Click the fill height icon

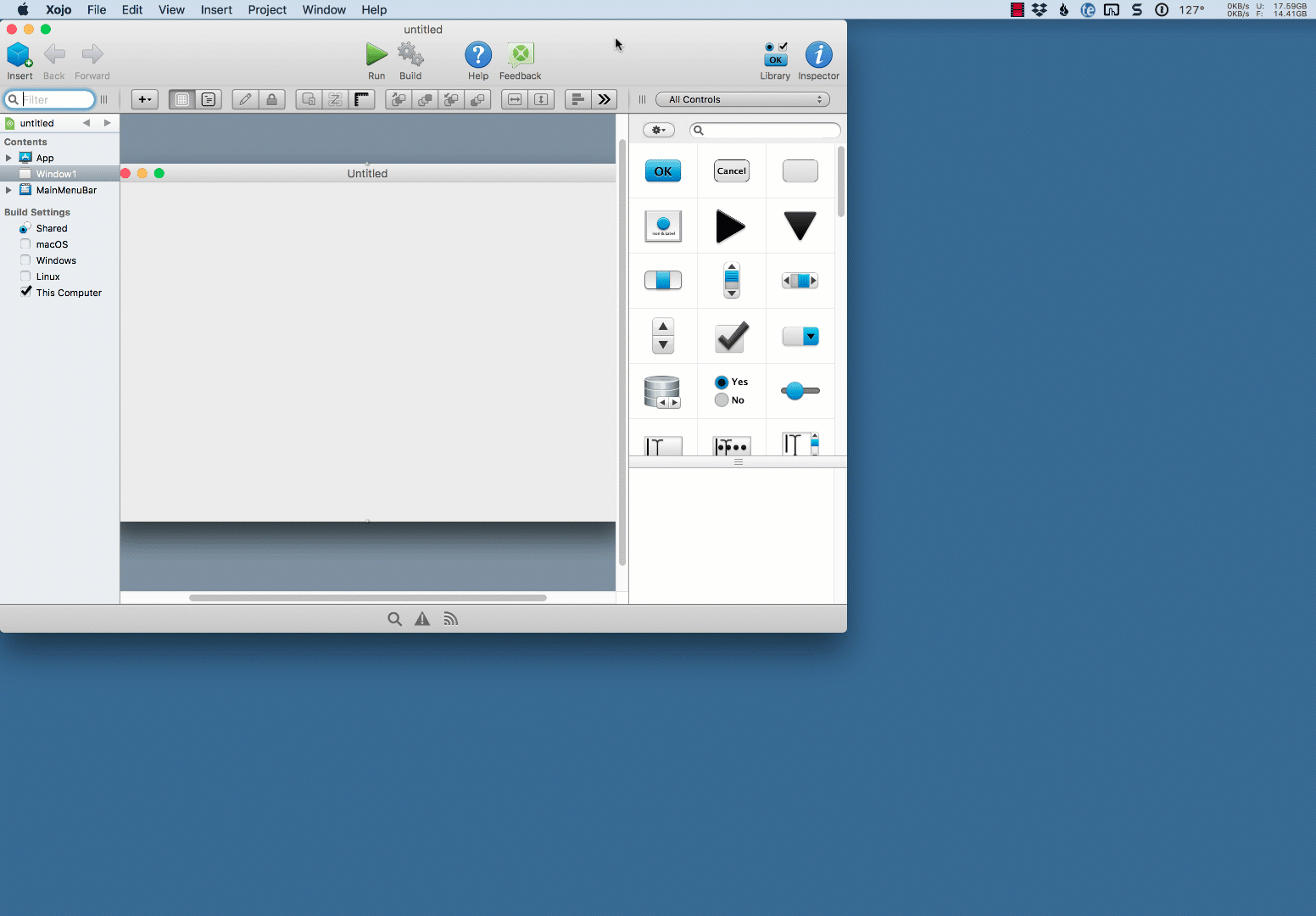coord(541,100)
